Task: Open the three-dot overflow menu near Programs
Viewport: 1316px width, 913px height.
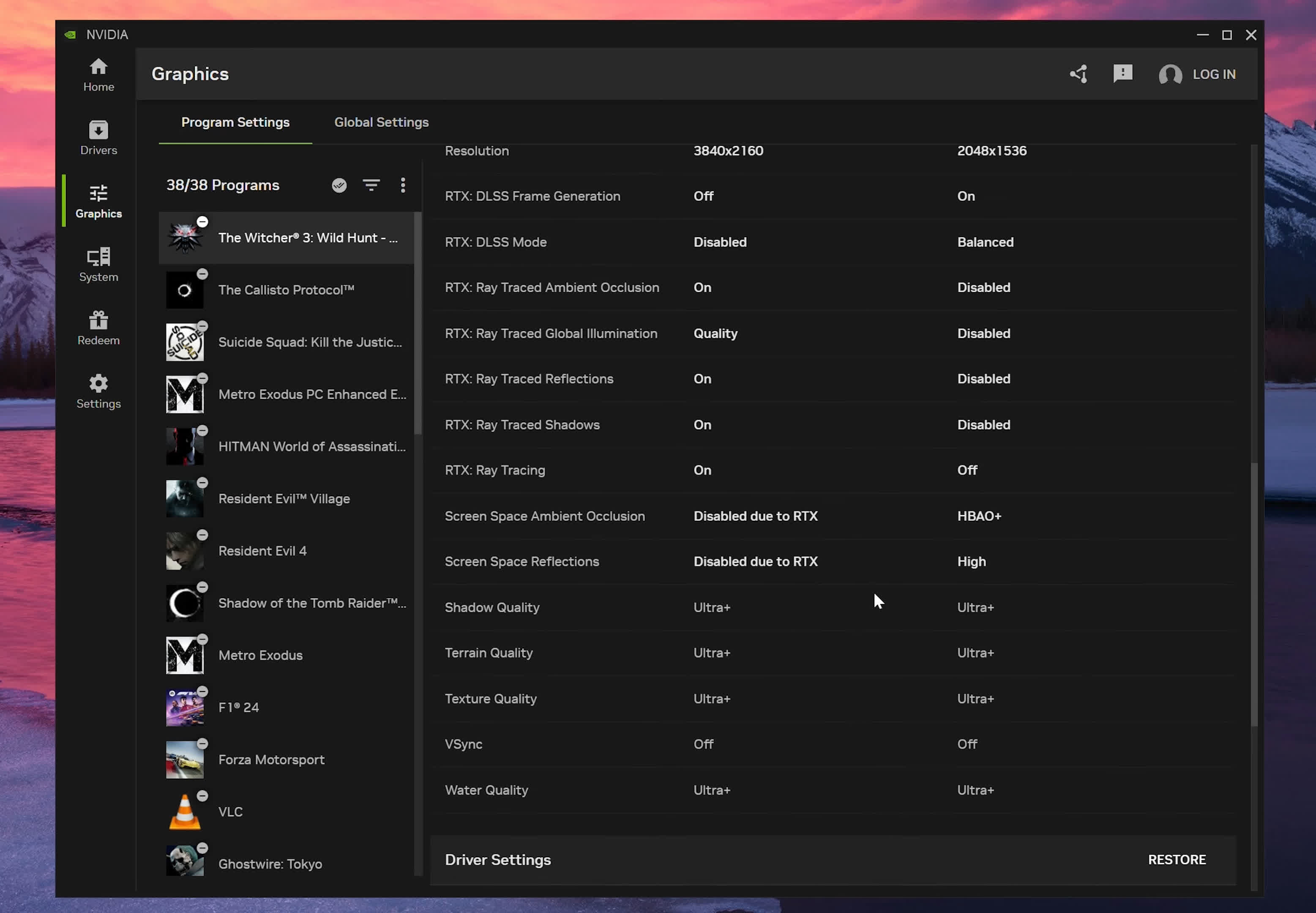Action: pos(403,185)
